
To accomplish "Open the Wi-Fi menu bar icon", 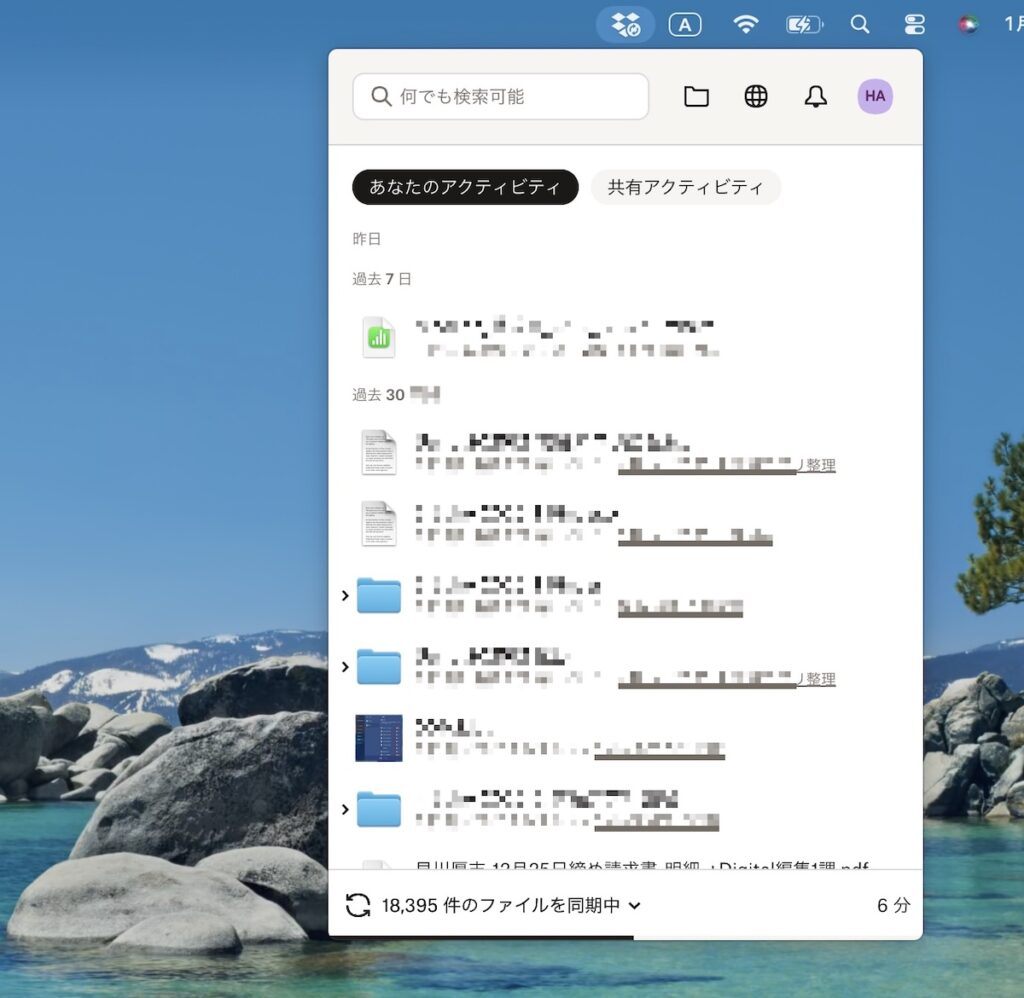I will pos(745,24).
